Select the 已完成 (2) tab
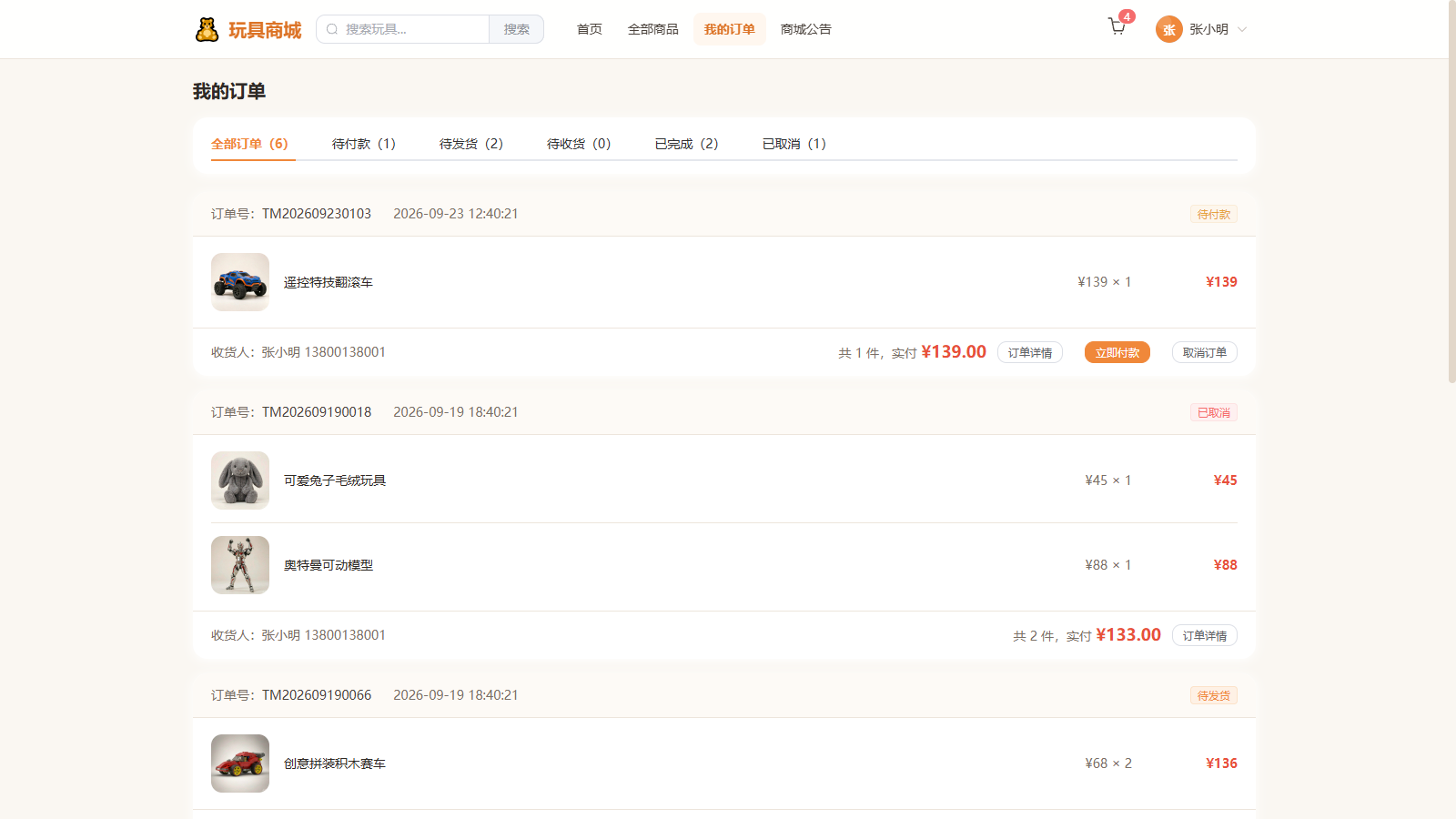The width and height of the screenshot is (1456, 819). pyautogui.click(x=687, y=144)
